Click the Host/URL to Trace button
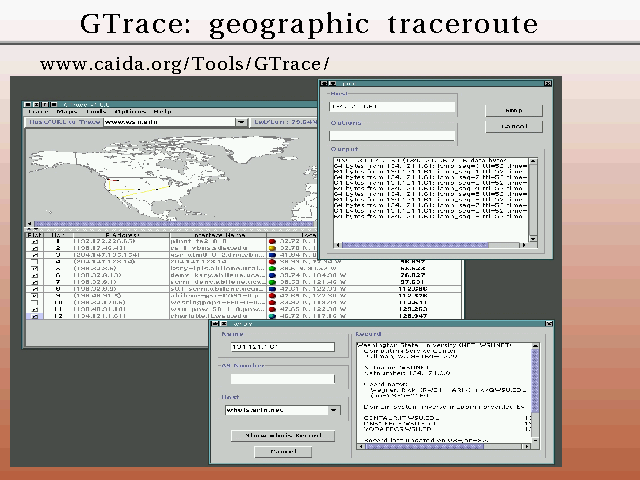 click(x=64, y=122)
